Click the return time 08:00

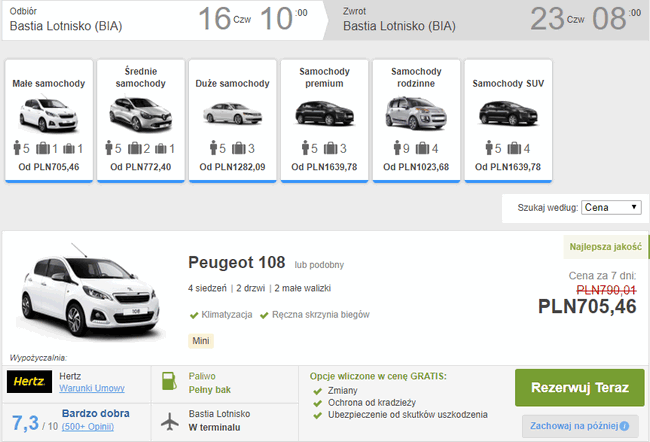(616, 19)
